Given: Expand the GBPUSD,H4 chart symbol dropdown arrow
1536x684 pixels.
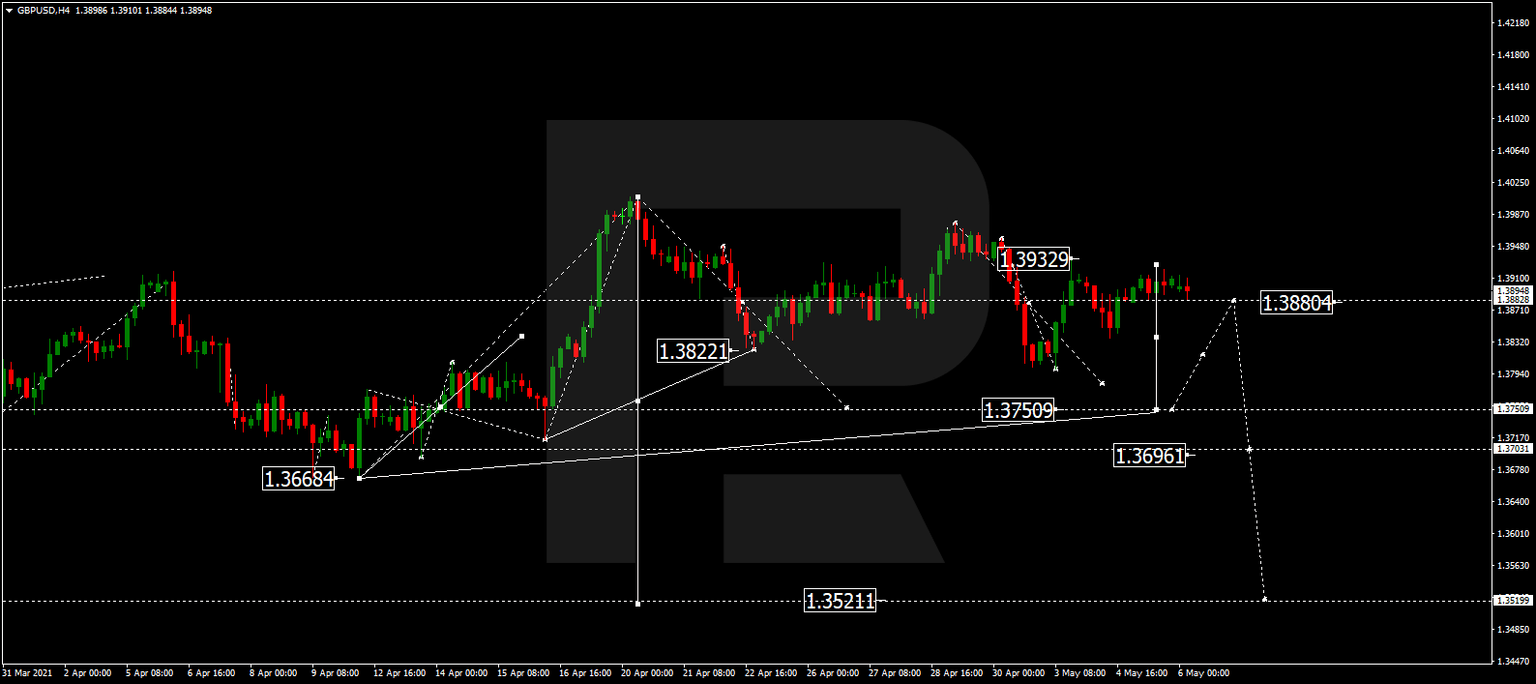Looking at the screenshot, I should click(10, 10).
